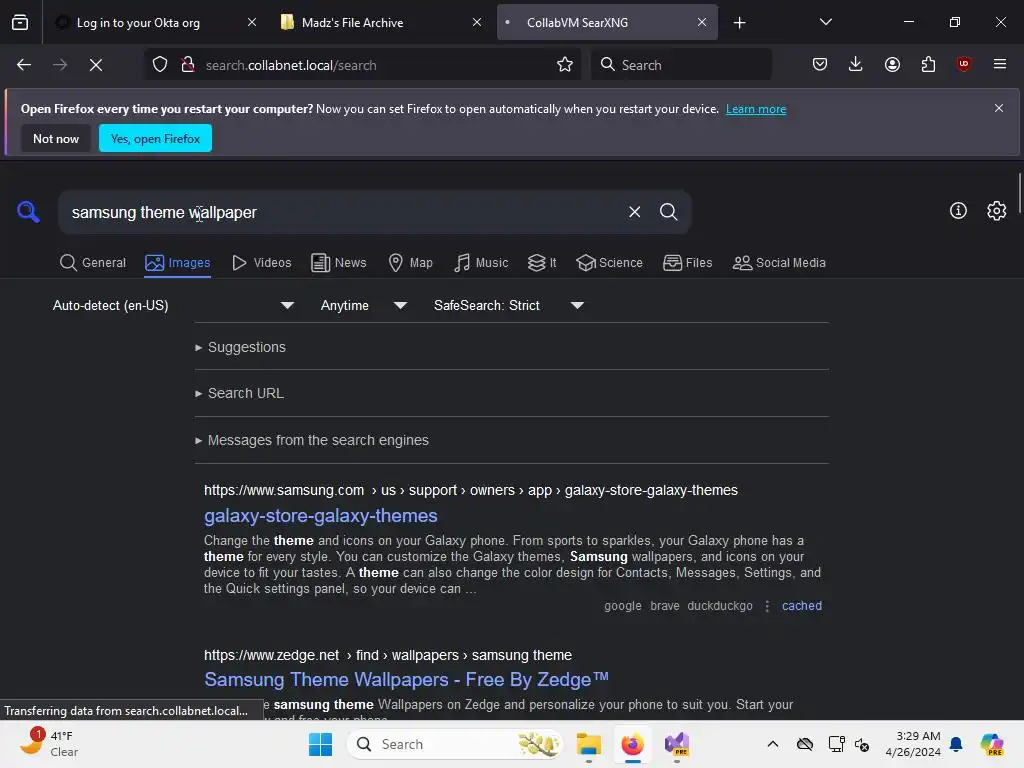Open the Learn more link
1024x768 pixels.
[x=756, y=109]
